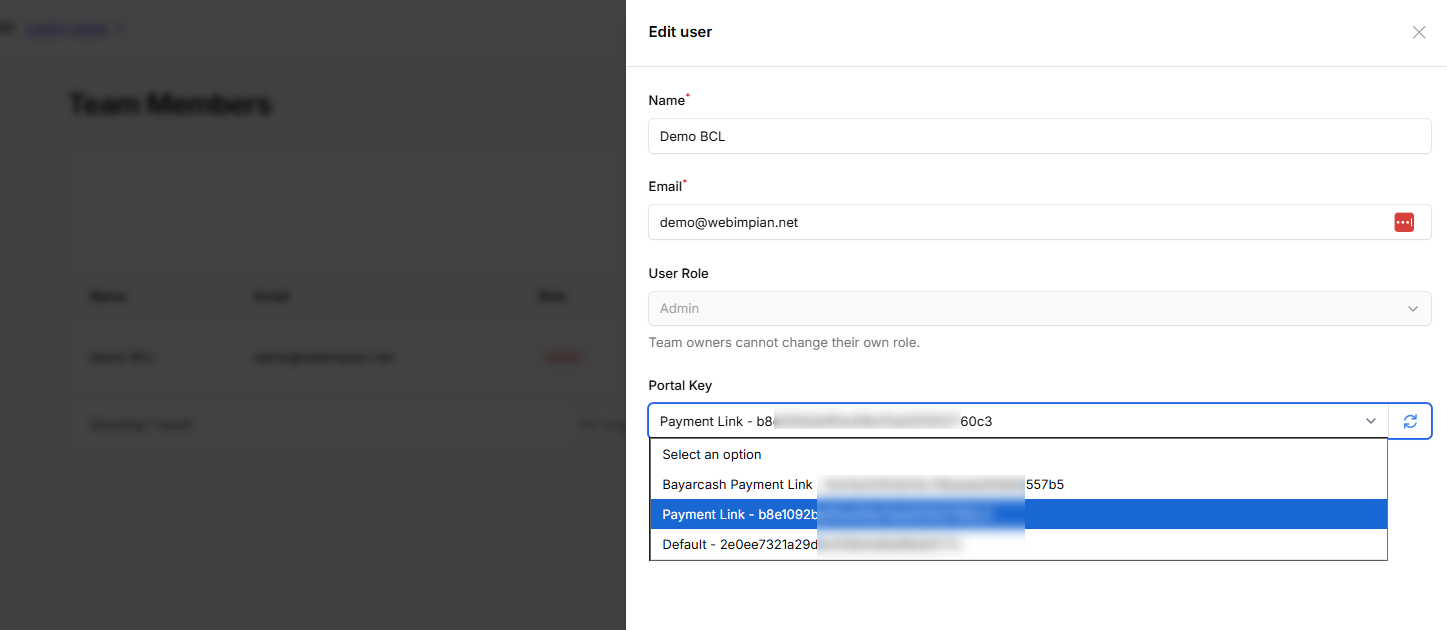1447x630 pixels.
Task: Click the sidebar toggle icon at top-left
Action: pos(5,28)
